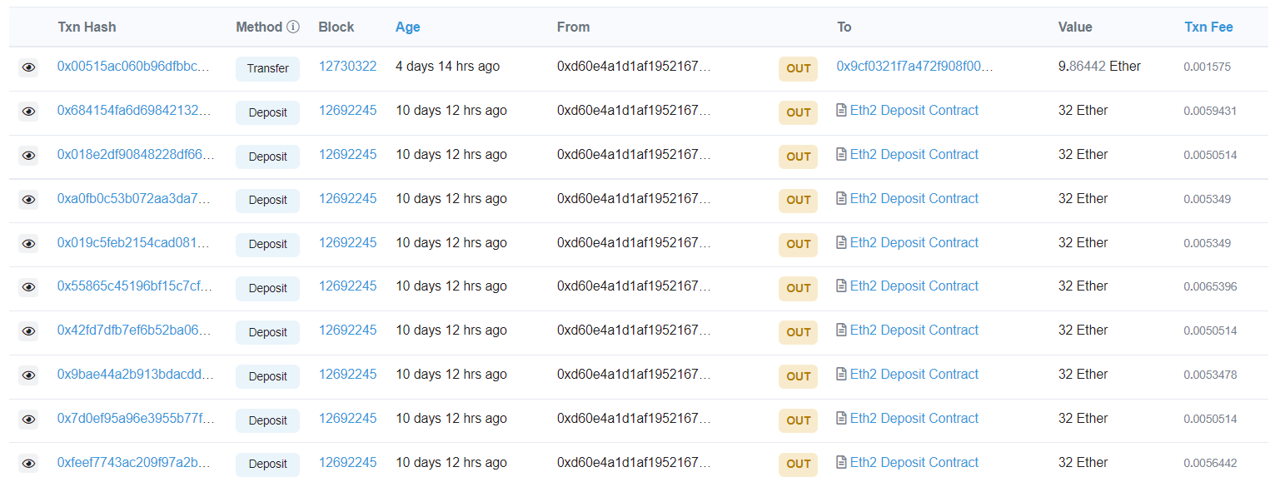
Task: Switch Txn Fee column header display
Action: click(1208, 27)
